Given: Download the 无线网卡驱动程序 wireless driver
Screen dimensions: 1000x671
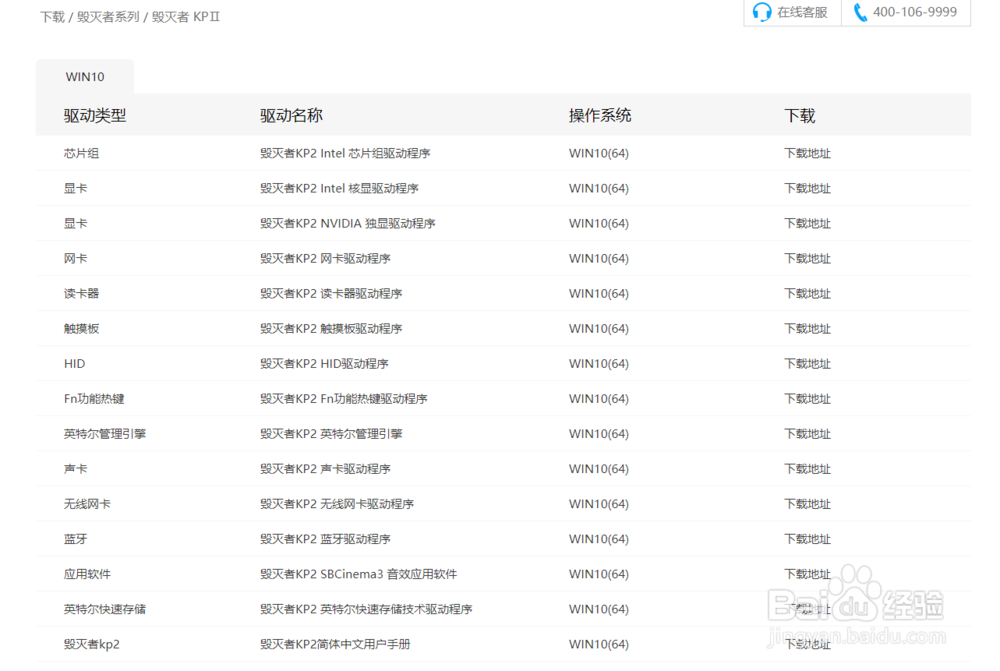Looking at the screenshot, I should (807, 503).
